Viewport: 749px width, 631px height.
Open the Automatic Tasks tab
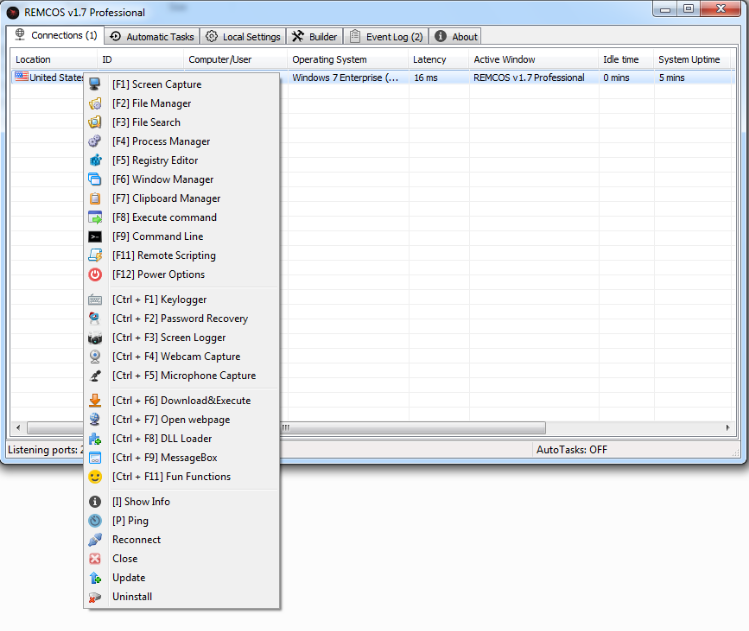coord(152,37)
